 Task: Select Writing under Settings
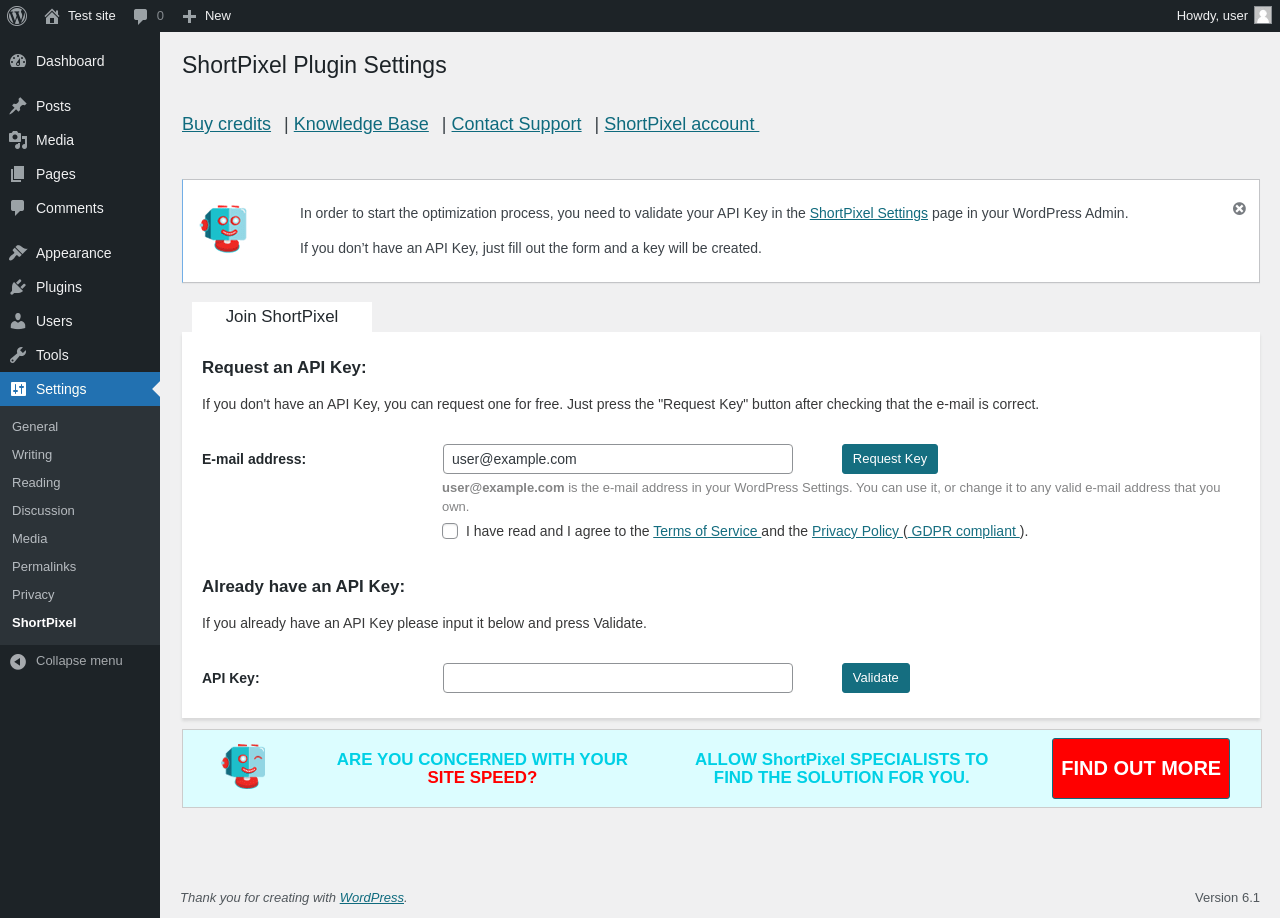[x=80, y=455]
